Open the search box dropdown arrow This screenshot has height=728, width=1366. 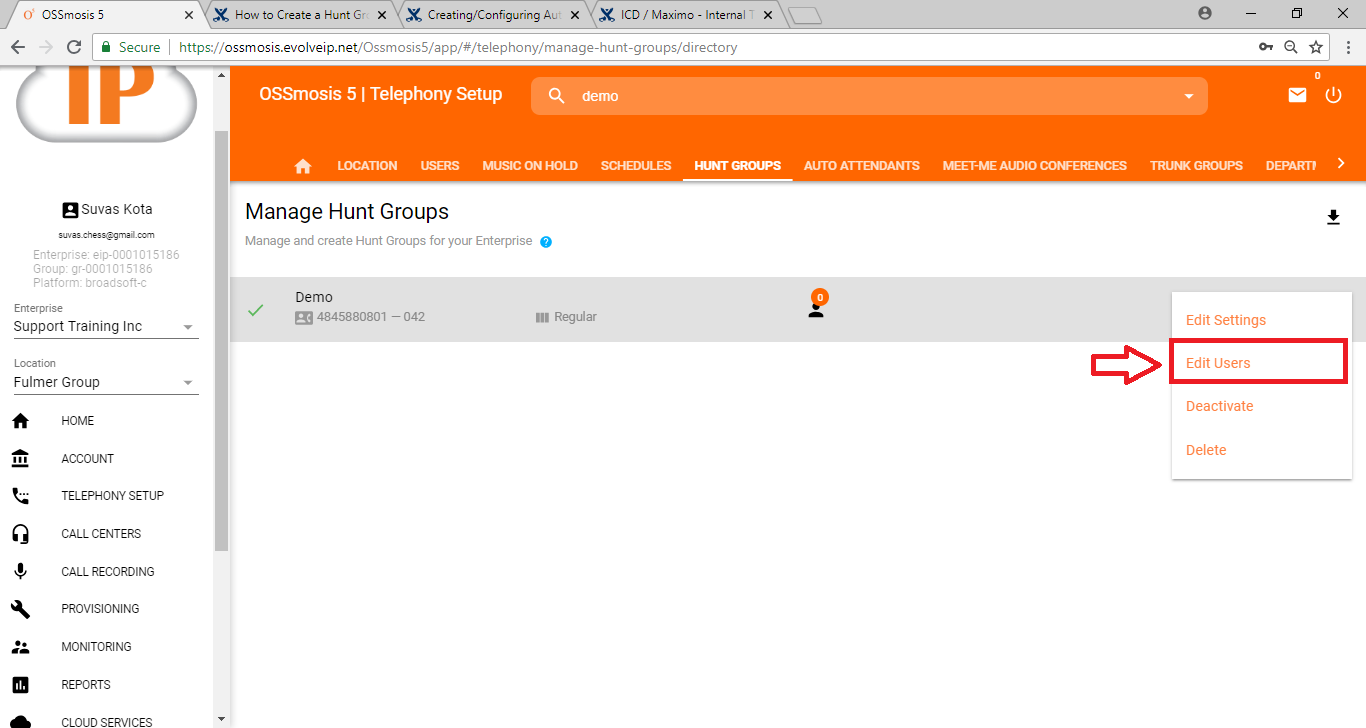1188,96
